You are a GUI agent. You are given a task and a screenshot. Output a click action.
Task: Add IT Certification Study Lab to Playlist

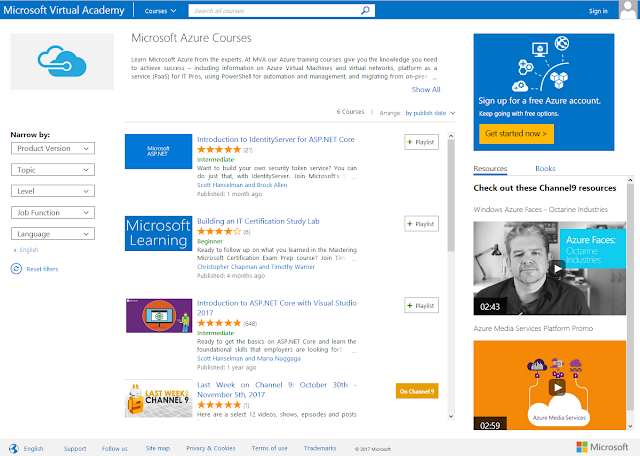point(422,224)
